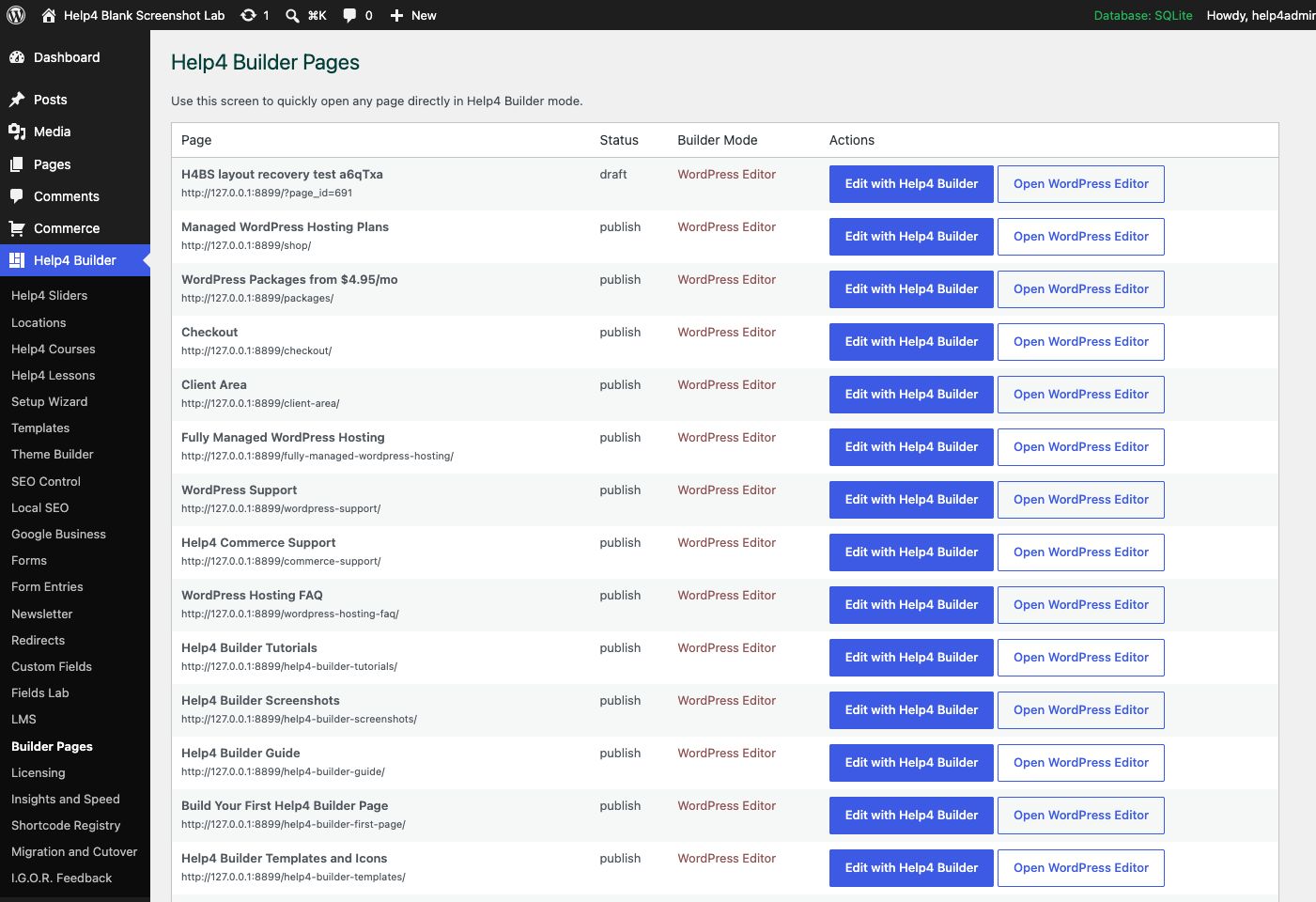1316x902 pixels.
Task: Edit Help4 Commerce Support with Help4 Builder
Action: coord(911,552)
